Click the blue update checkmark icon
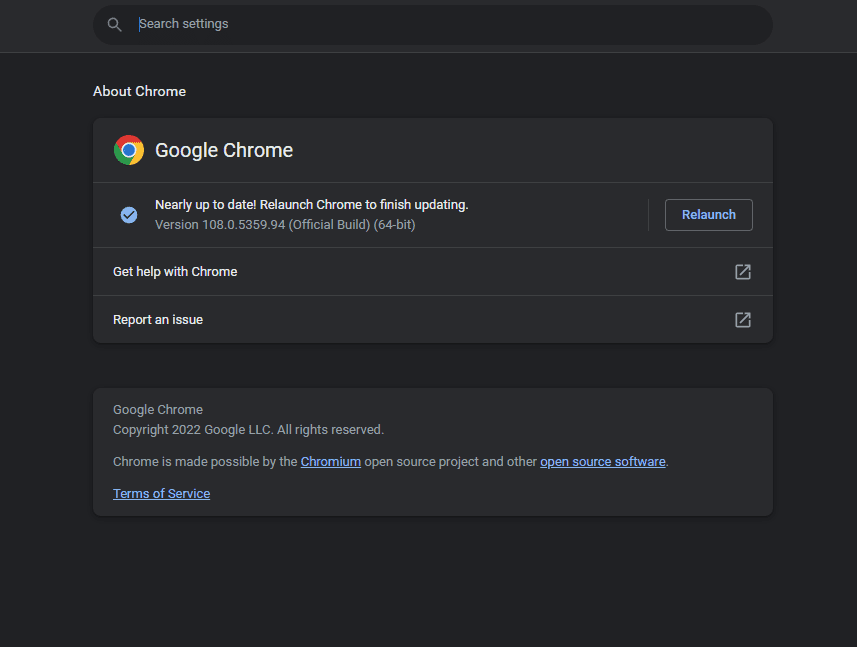This screenshot has width=857, height=647. 129,215
